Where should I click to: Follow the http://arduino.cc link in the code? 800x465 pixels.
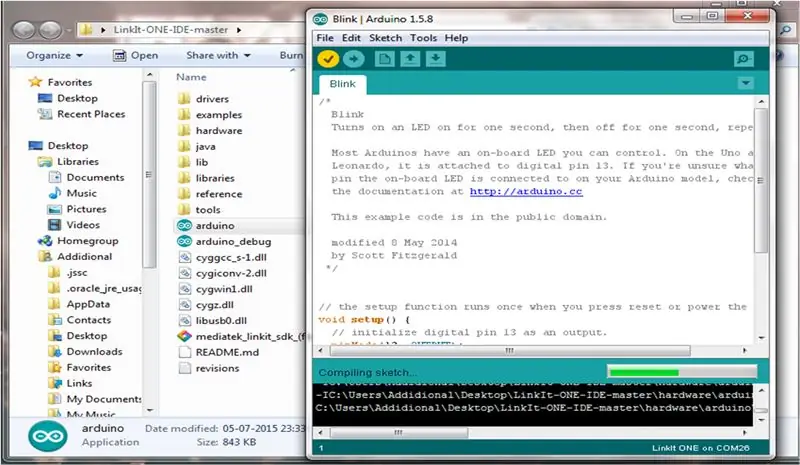pyautogui.click(x=526, y=191)
